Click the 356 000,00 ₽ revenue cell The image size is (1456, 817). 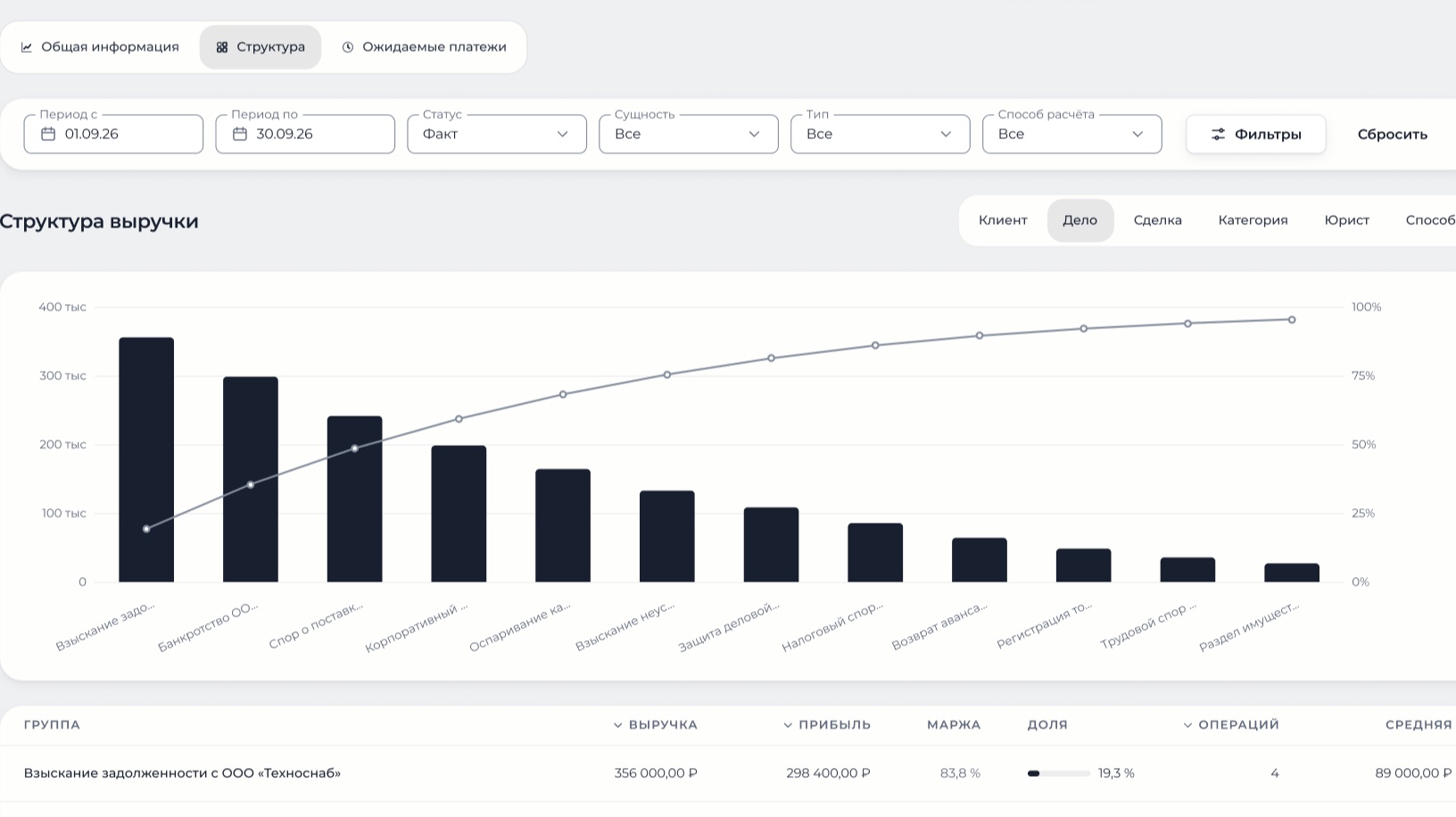pyautogui.click(x=656, y=773)
